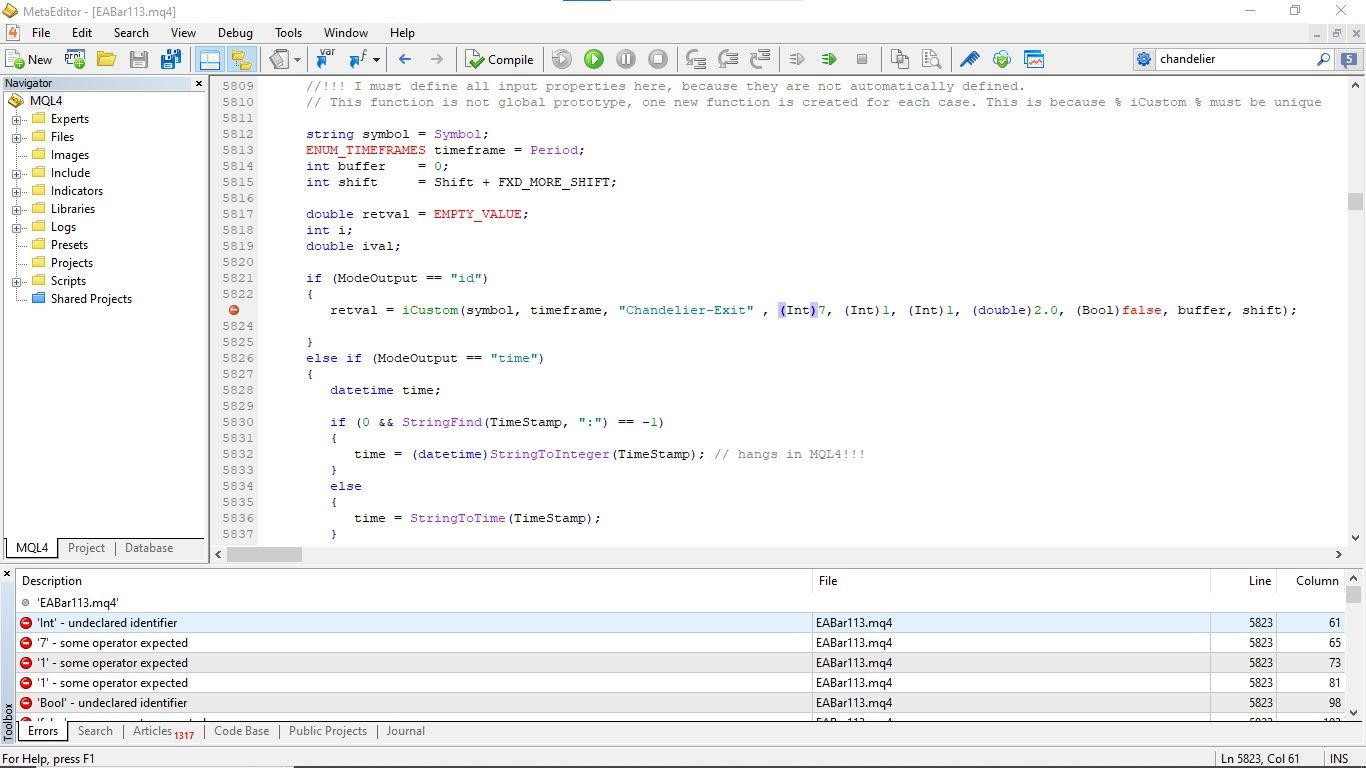Click the MQL5 Cloud Protector shield icon

[x=1002, y=59]
